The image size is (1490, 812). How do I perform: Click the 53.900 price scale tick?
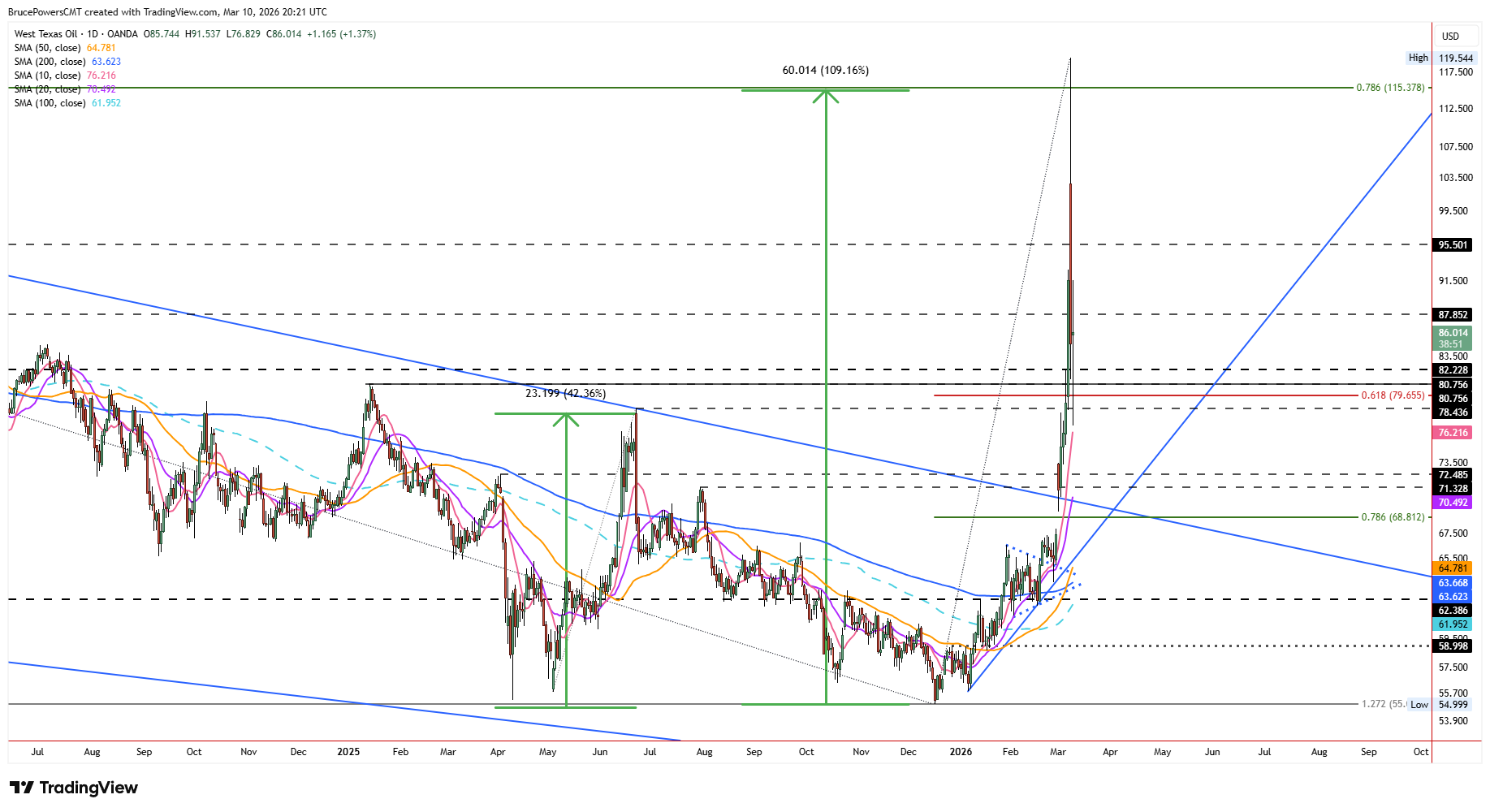tap(1453, 721)
